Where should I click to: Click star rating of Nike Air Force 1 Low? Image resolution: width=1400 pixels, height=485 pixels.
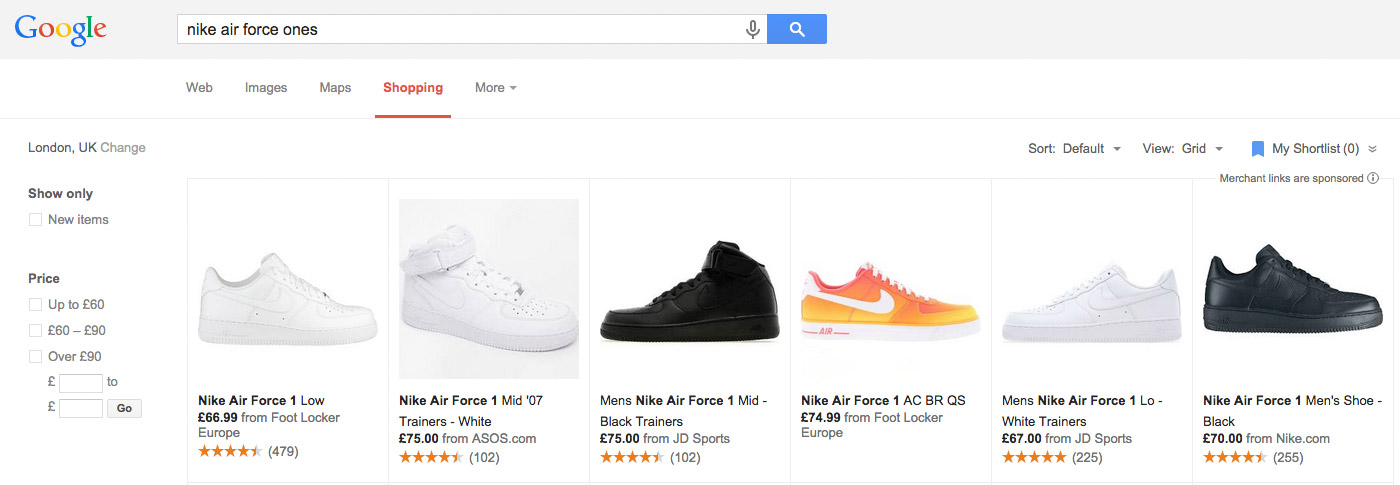point(230,451)
